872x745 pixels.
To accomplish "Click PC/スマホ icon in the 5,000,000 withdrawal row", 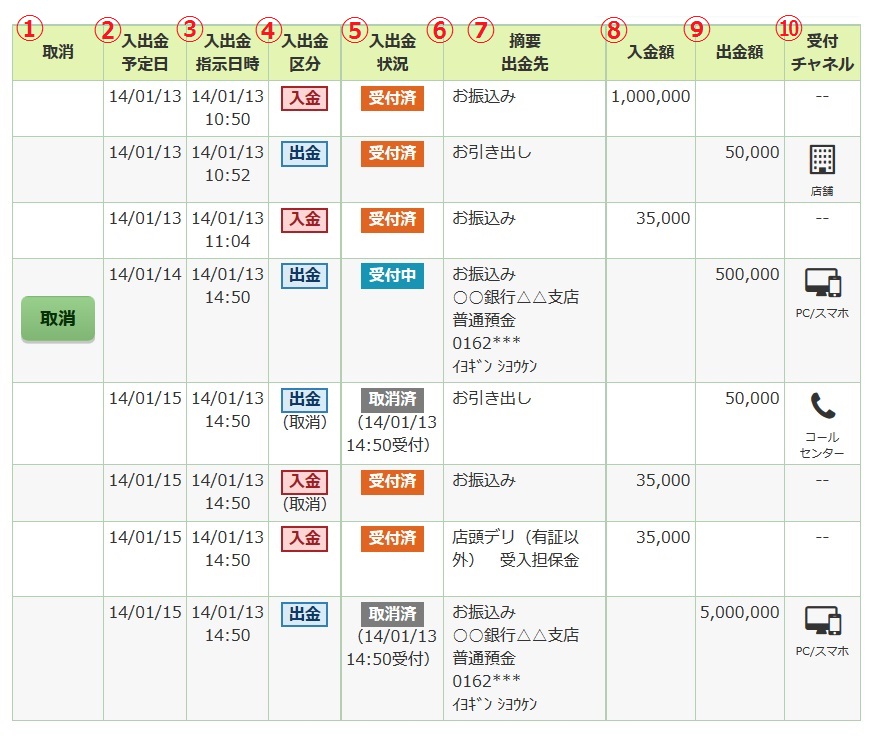I will [x=822, y=622].
